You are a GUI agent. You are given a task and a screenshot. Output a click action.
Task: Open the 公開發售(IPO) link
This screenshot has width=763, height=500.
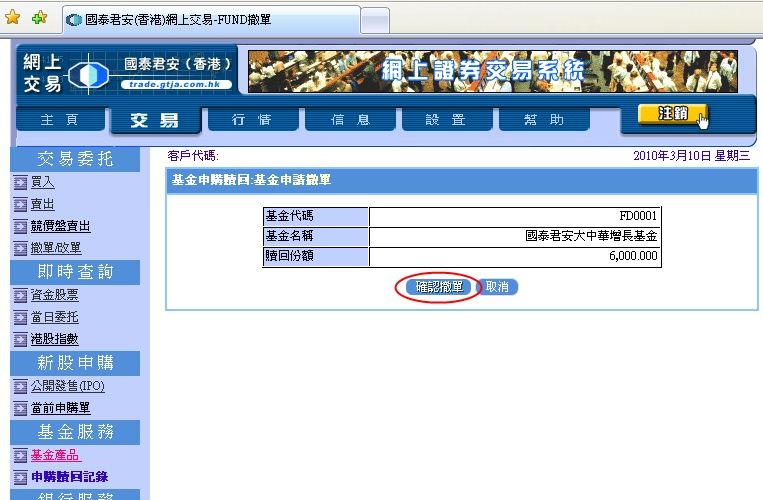tap(68, 386)
